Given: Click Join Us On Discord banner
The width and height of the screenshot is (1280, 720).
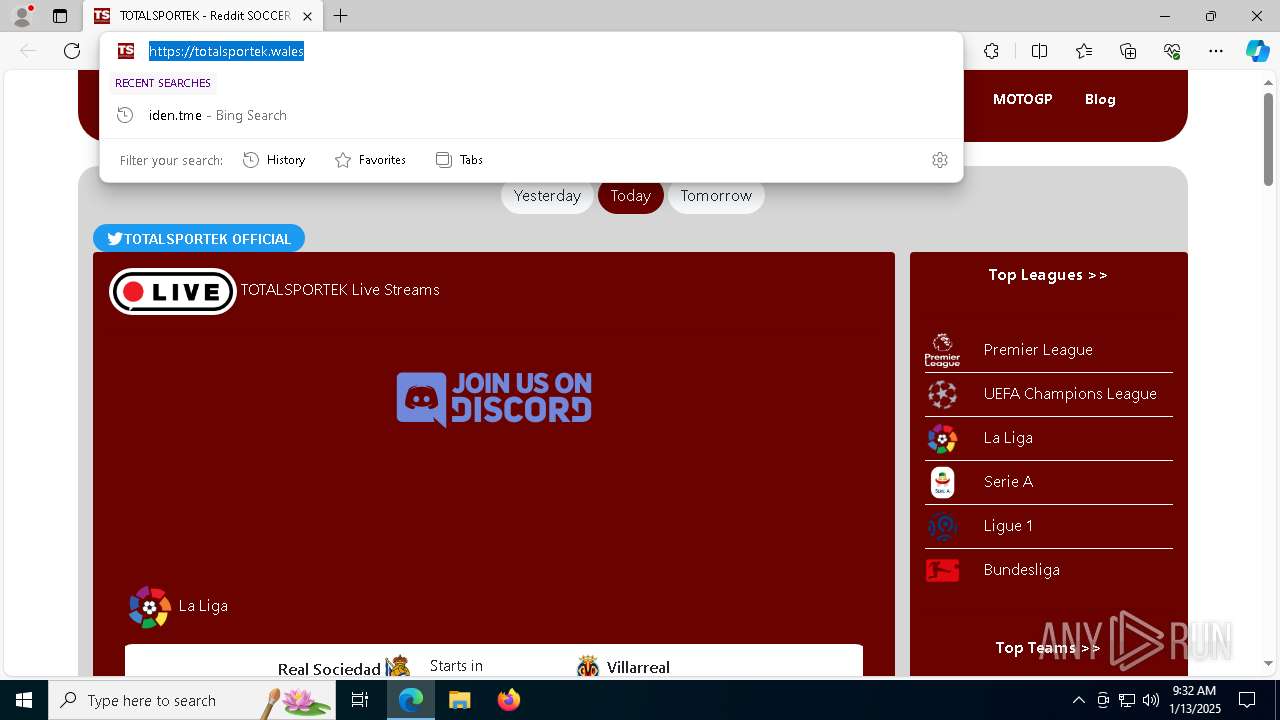Looking at the screenshot, I should point(494,399).
